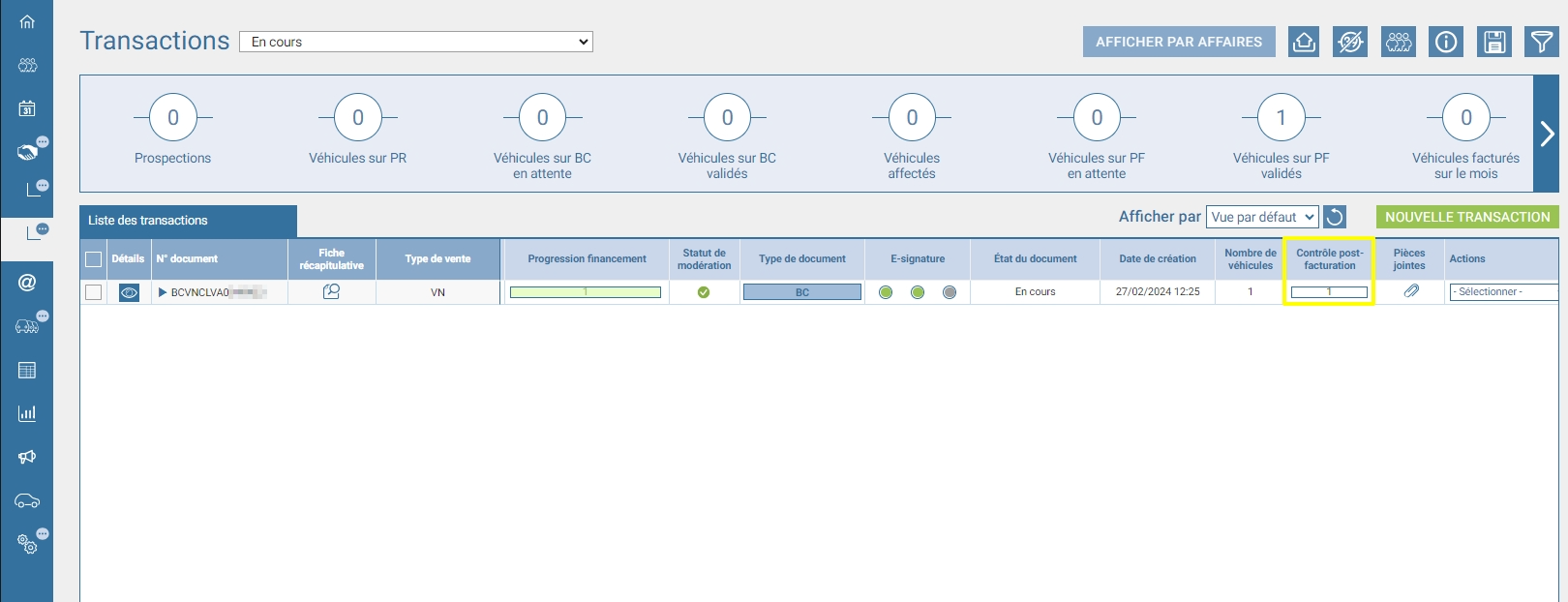Screen dimensions: 1568x602
Task: Open the paperclip Pièces jointes icon
Action: pyautogui.click(x=1411, y=291)
